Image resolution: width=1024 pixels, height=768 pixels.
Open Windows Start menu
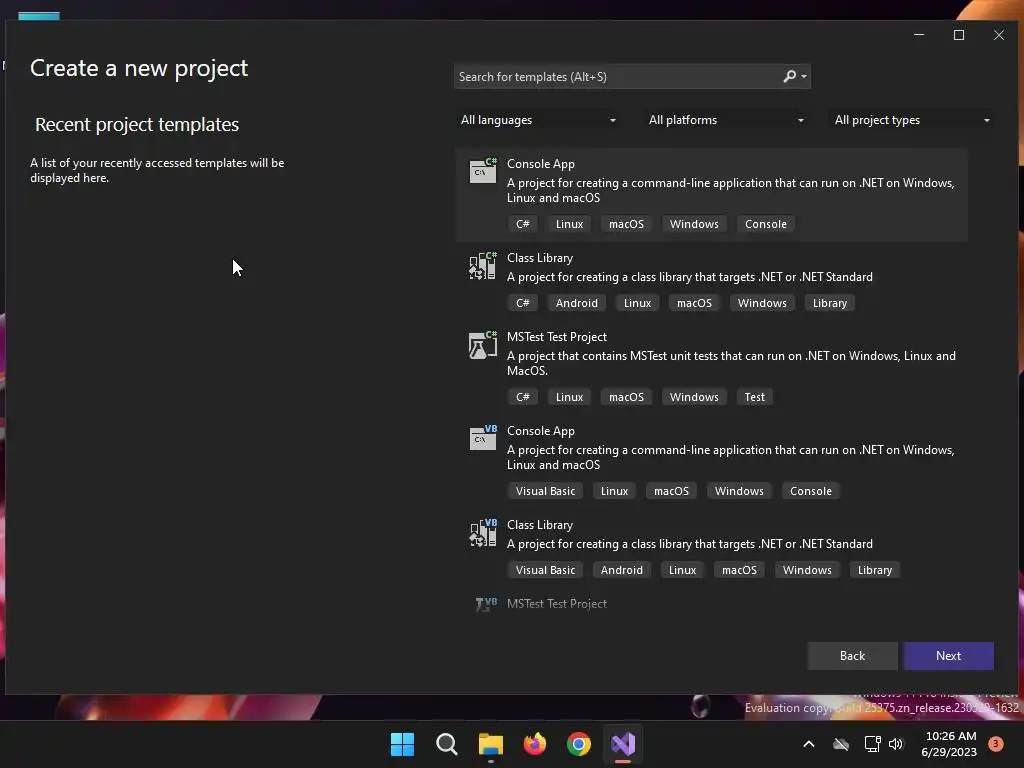point(402,744)
